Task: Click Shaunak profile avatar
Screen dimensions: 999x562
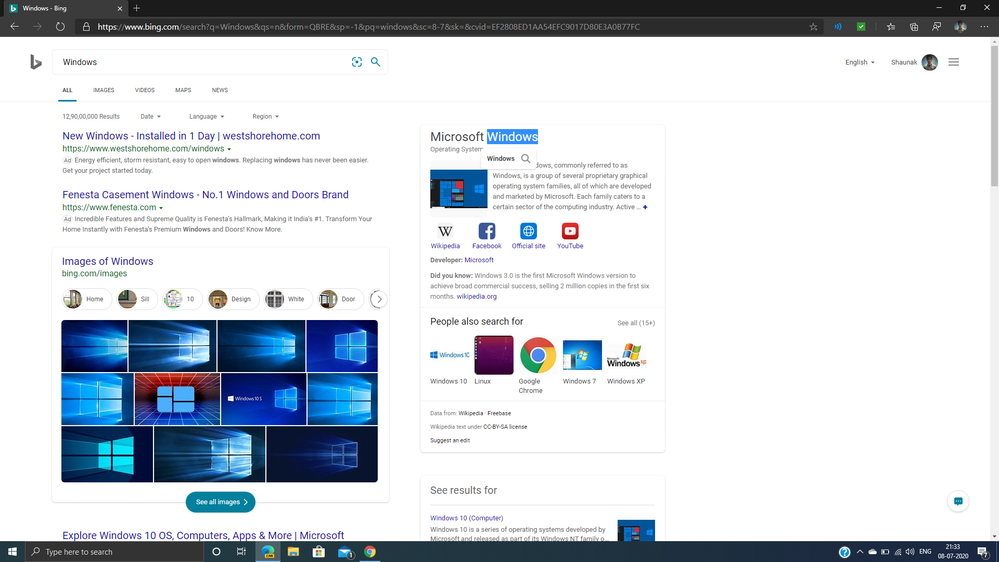Action: [930, 62]
